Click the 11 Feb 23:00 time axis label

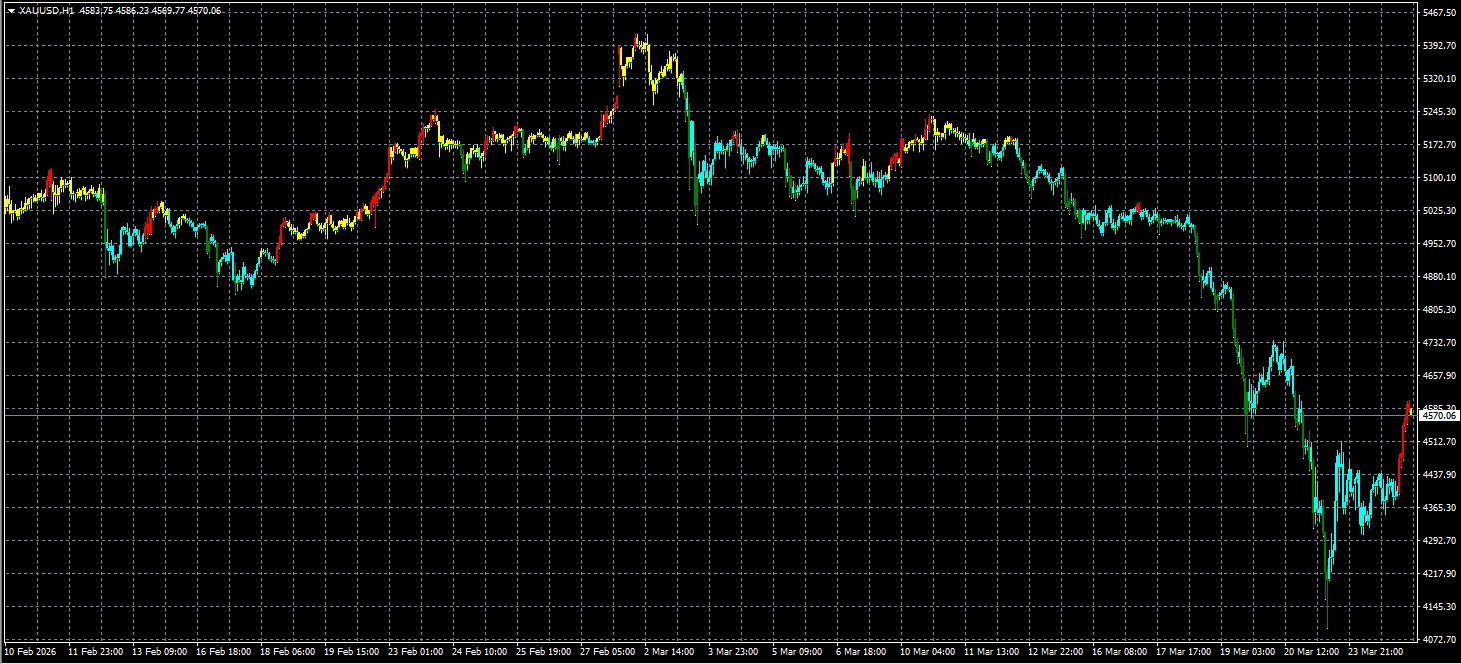[96, 652]
